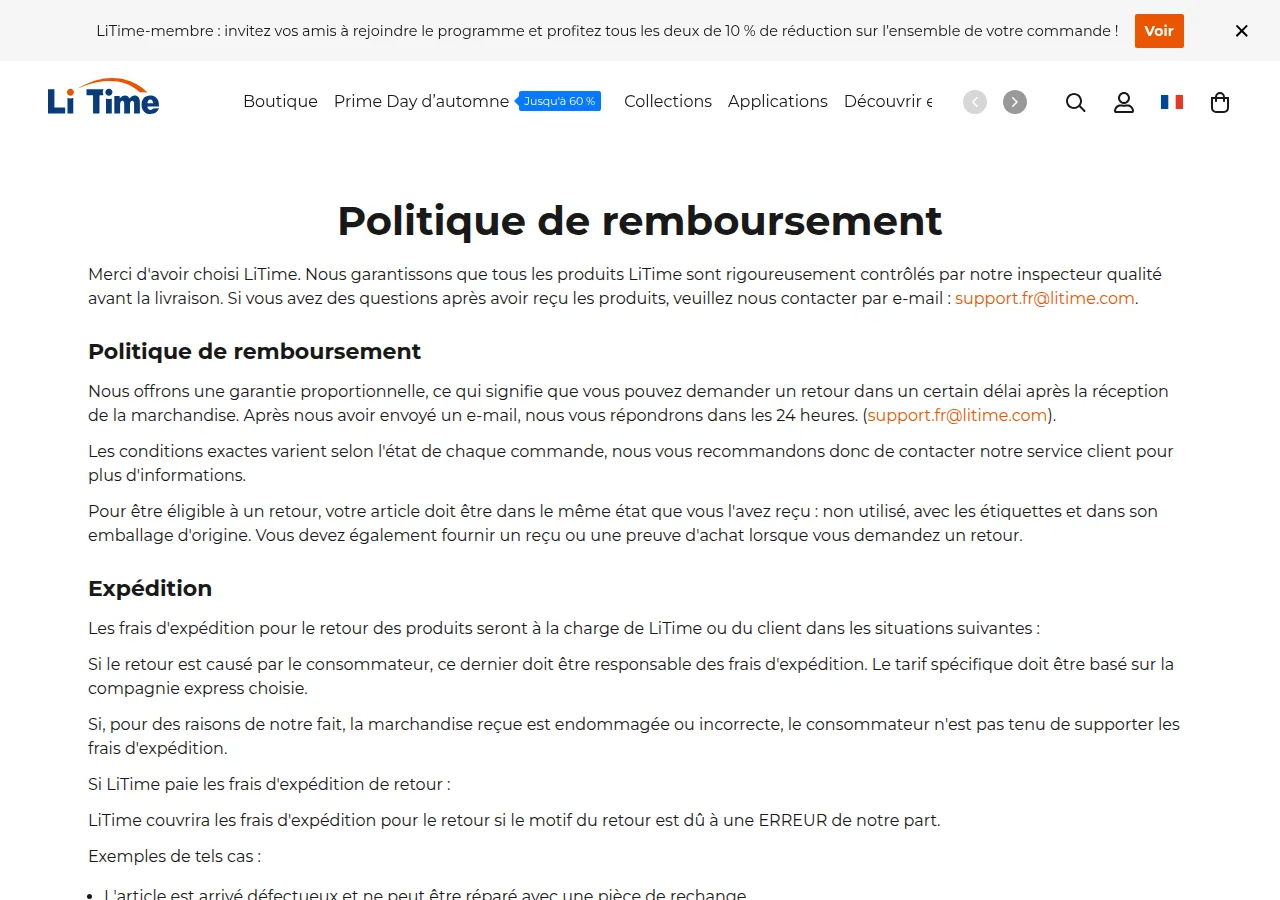Image resolution: width=1280 pixels, height=900 pixels.
Task: Click the 'Si, pour des raisons de notre fait' paragraph
Action: tap(634, 736)
